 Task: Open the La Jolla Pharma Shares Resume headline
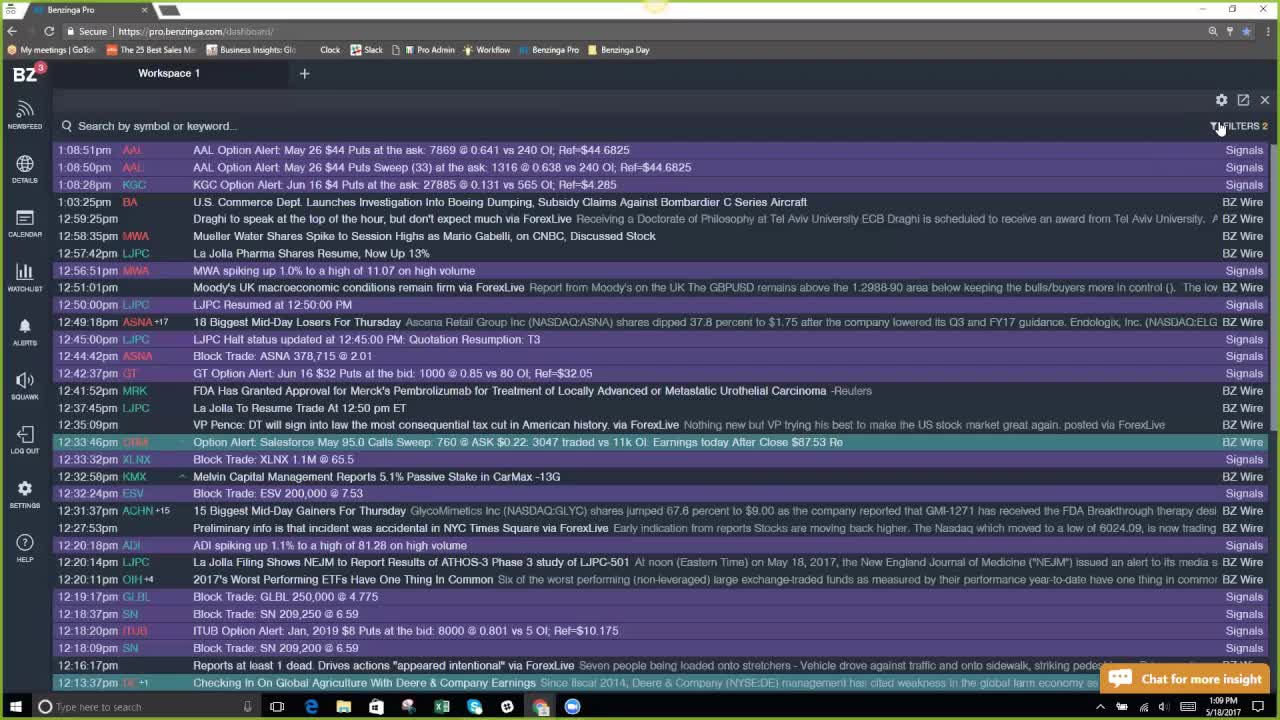tap(311, 253)
